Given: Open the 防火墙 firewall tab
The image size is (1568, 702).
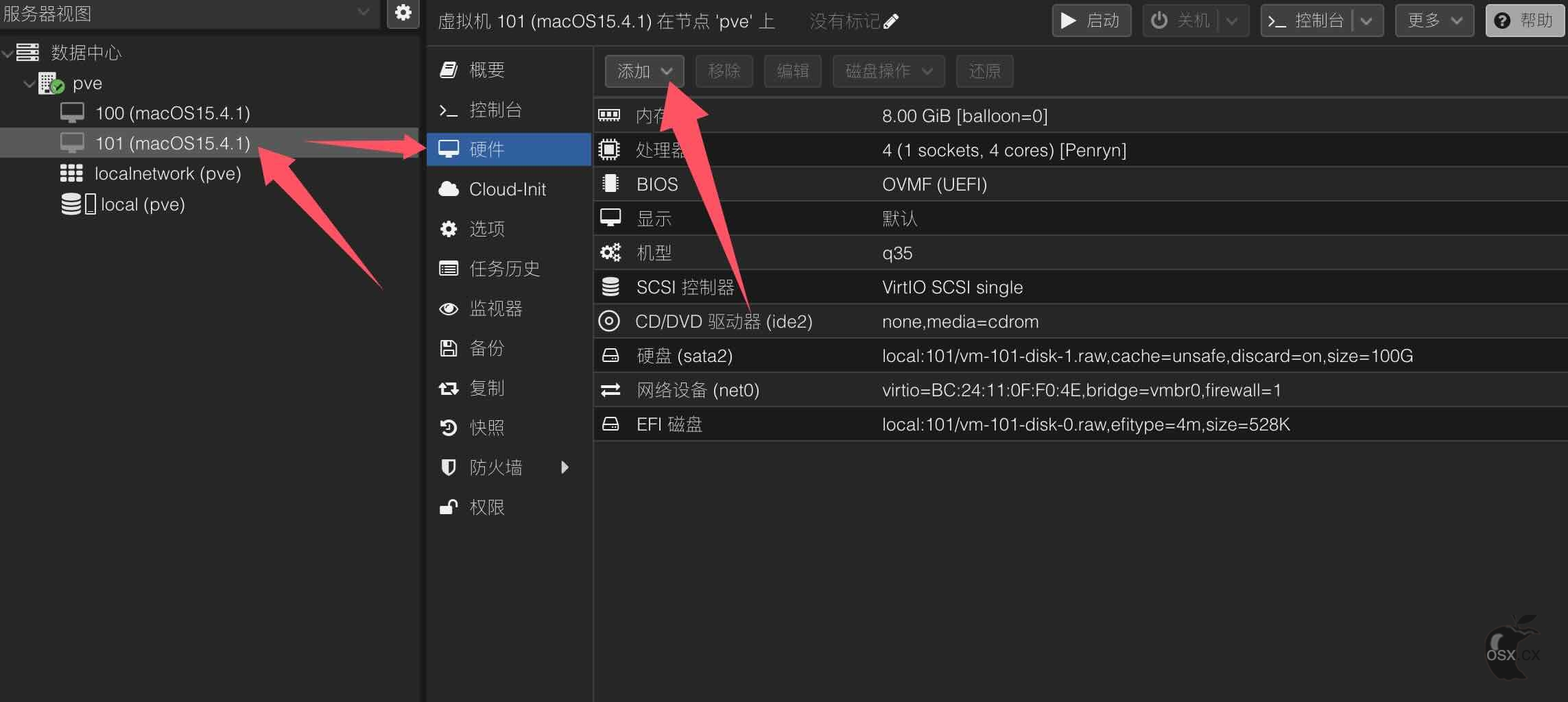Looking at the screenshot, I should 509,468.
